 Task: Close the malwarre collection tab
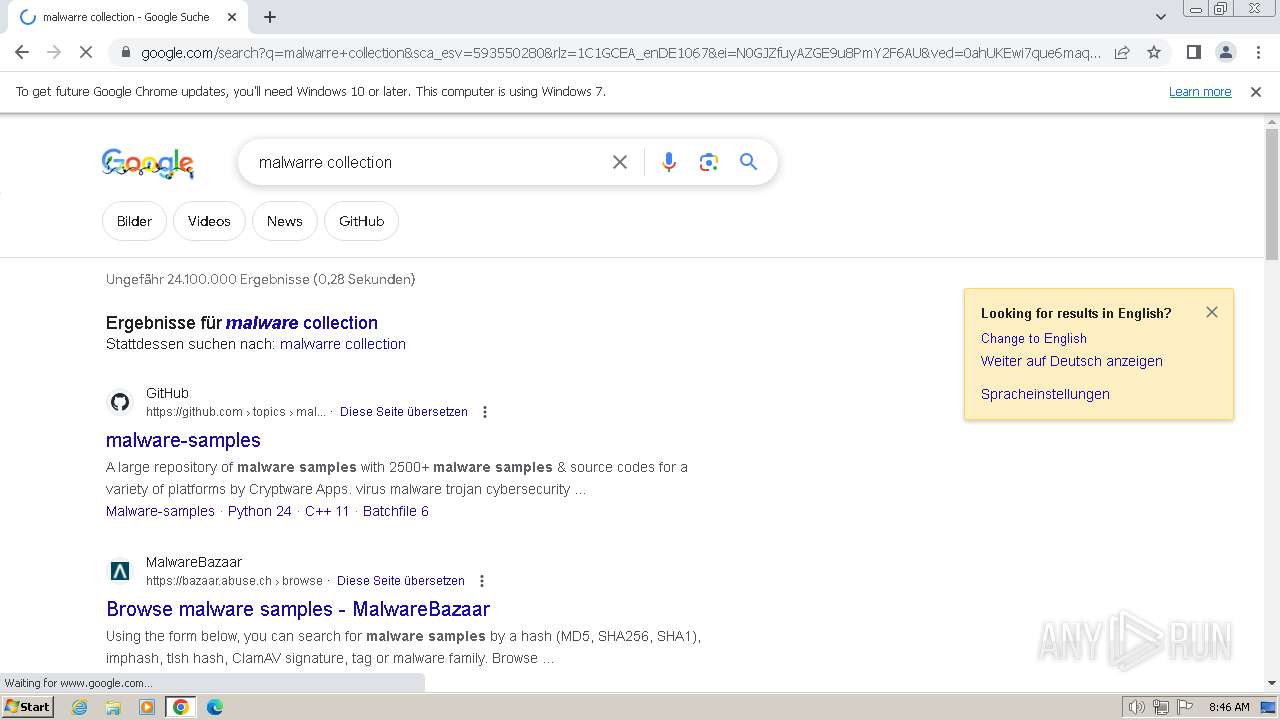pyautogui.click(x=232, y=17)
